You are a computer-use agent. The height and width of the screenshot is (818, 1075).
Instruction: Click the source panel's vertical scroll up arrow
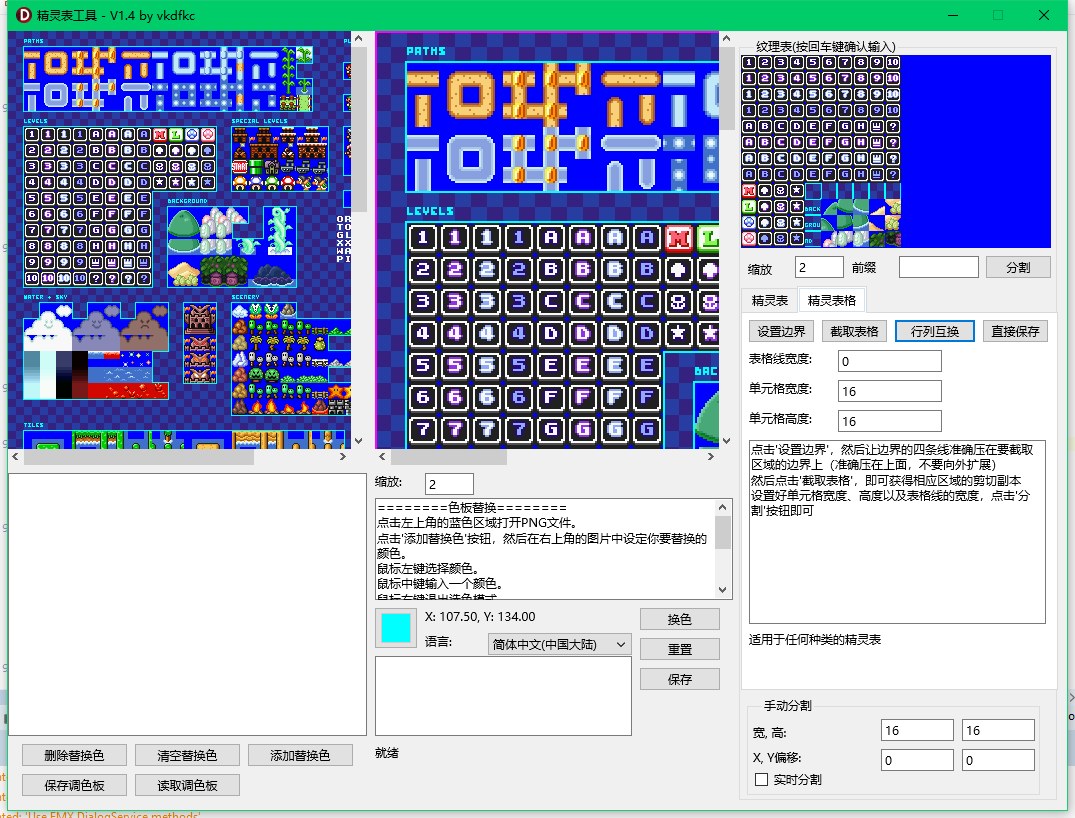click(x=359, y=39)
